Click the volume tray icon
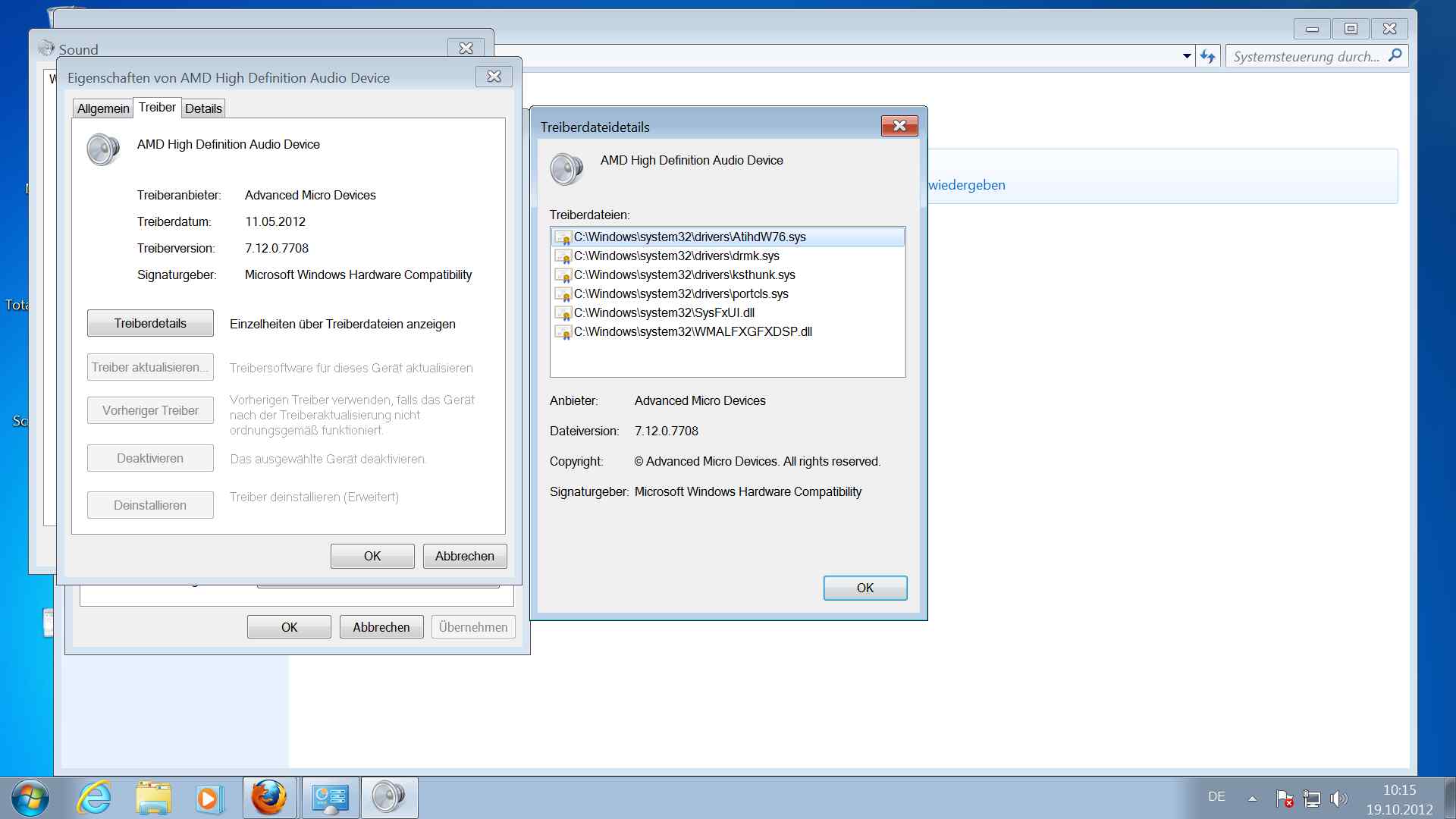 click(x=1339, y=799)
